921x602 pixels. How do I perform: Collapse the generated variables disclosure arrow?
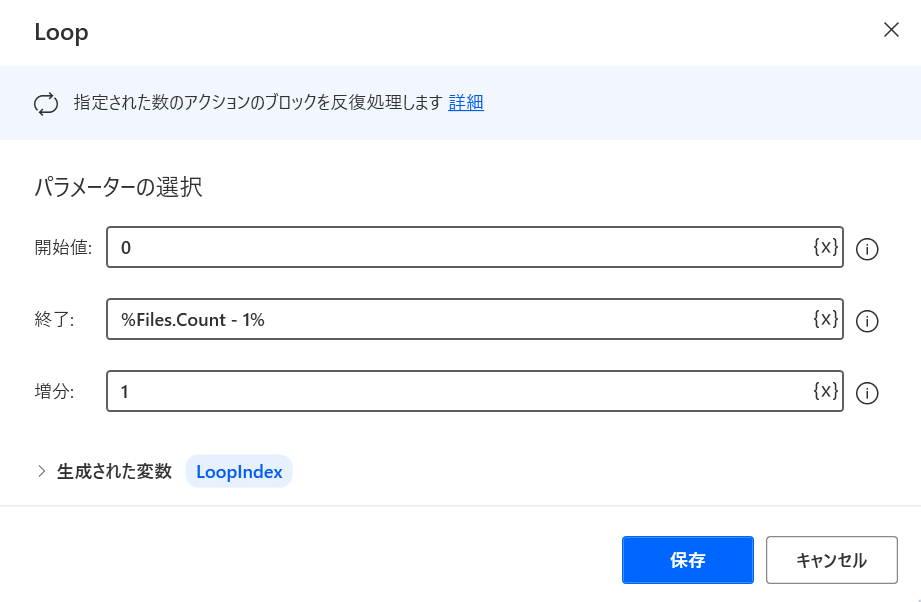[x=41, y=471]
